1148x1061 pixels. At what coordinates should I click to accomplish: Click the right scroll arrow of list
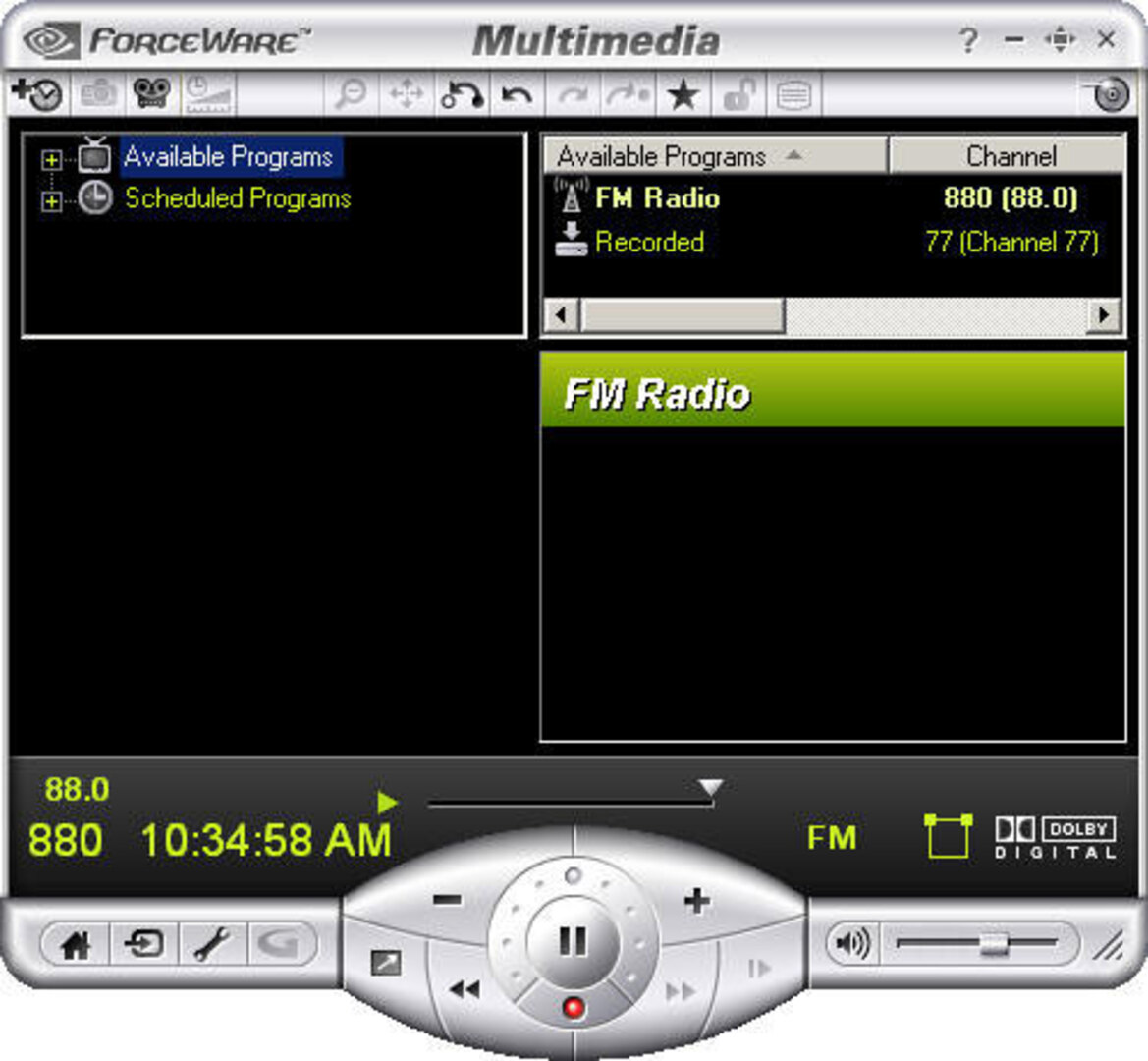tap(1104, 316)
